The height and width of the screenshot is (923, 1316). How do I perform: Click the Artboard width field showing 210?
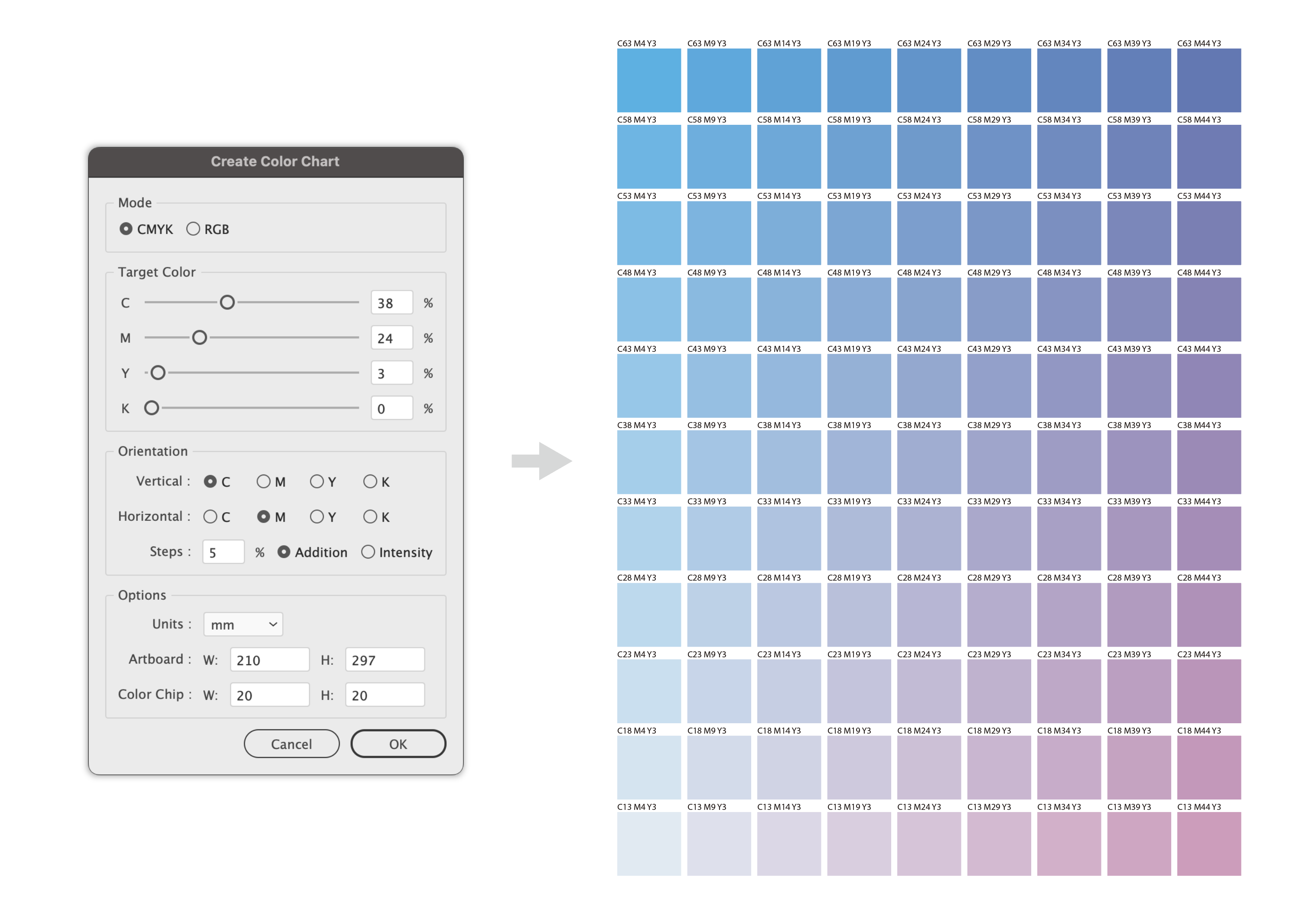point(269,660)
